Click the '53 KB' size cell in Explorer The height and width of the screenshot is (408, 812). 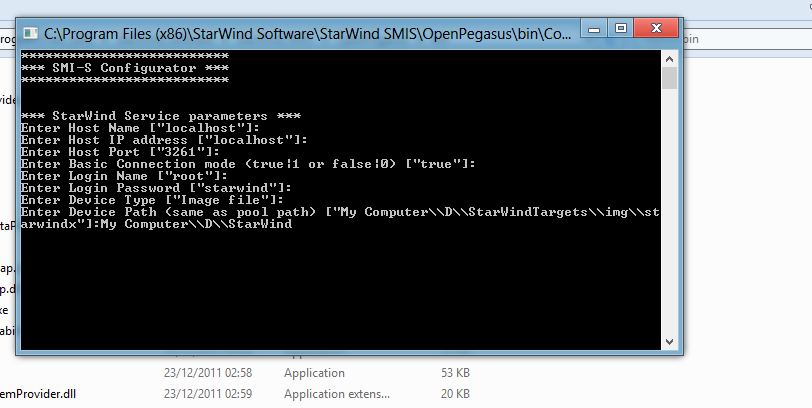click(x=455, y=373)
